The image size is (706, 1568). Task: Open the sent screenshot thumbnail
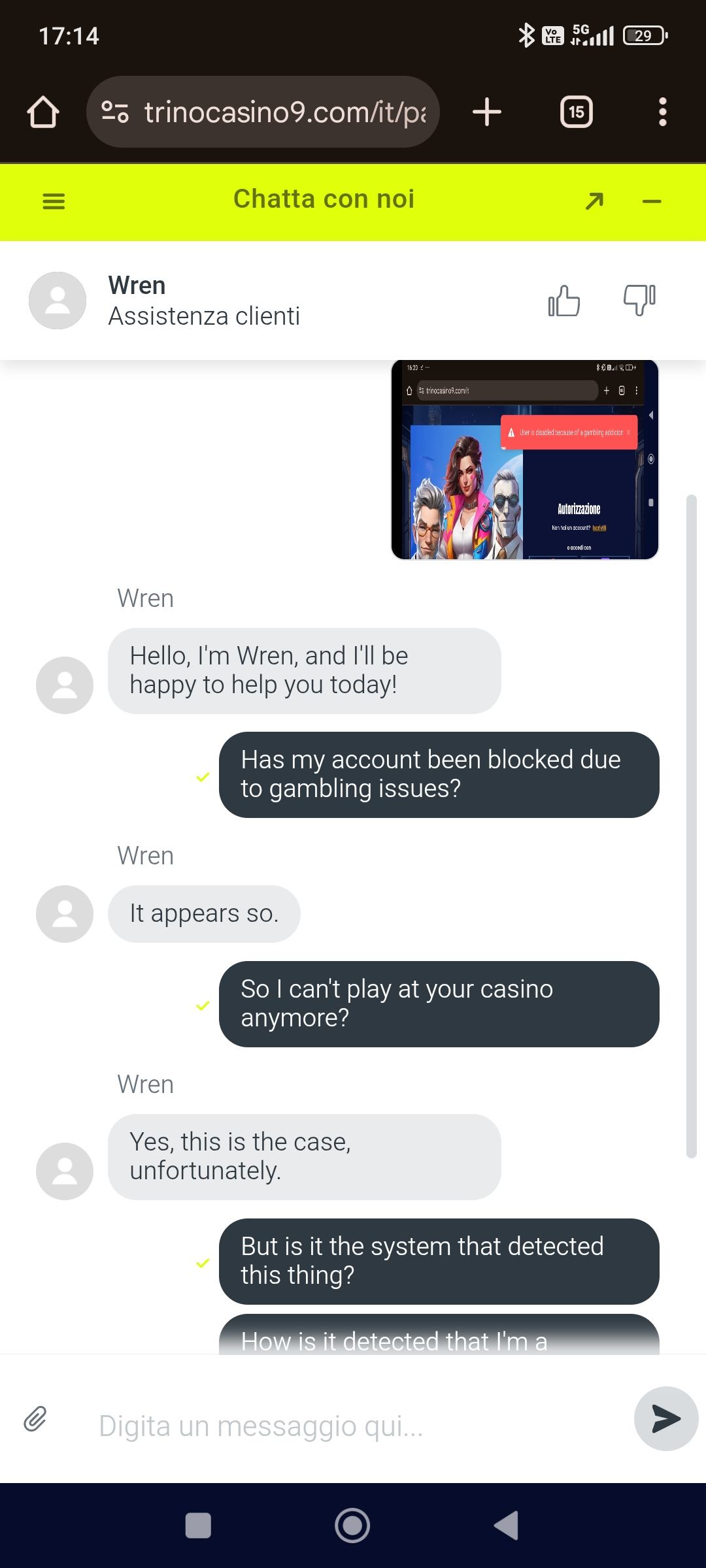tap(525, 460)
